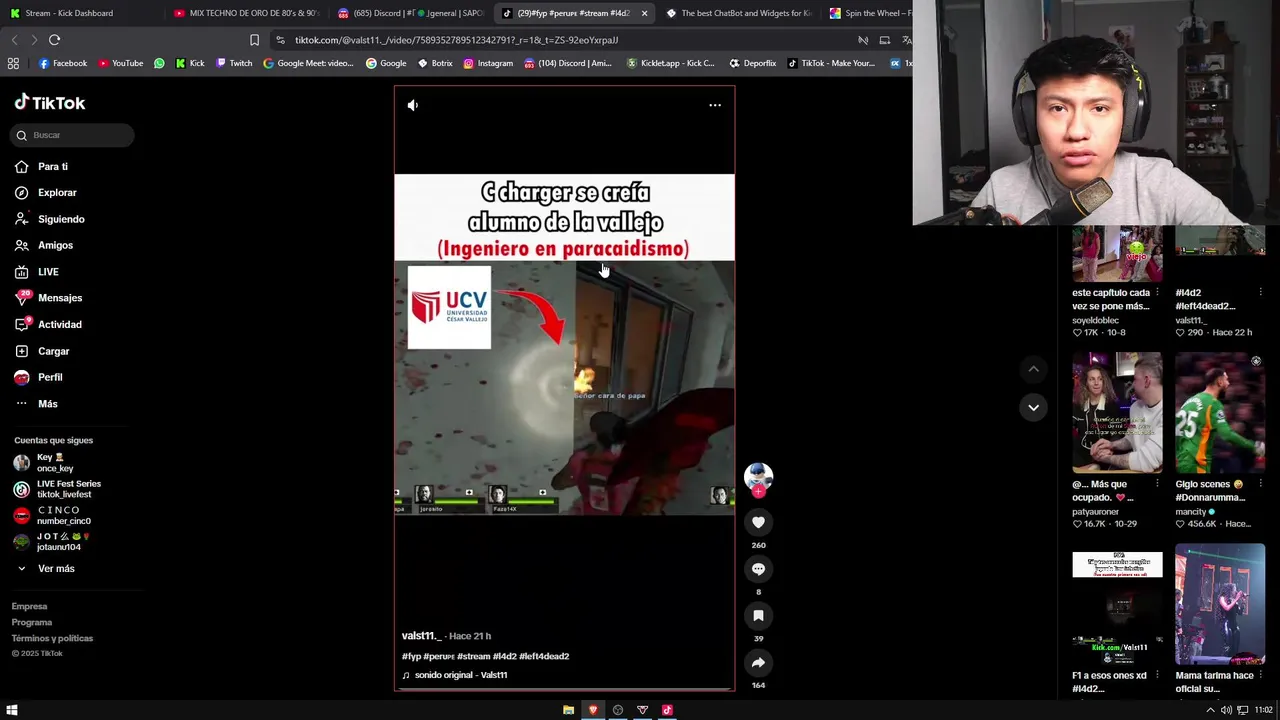The image size is (1280, 720).
Task: Go to the previous video arrow
Action: (x=1033, y=369)
